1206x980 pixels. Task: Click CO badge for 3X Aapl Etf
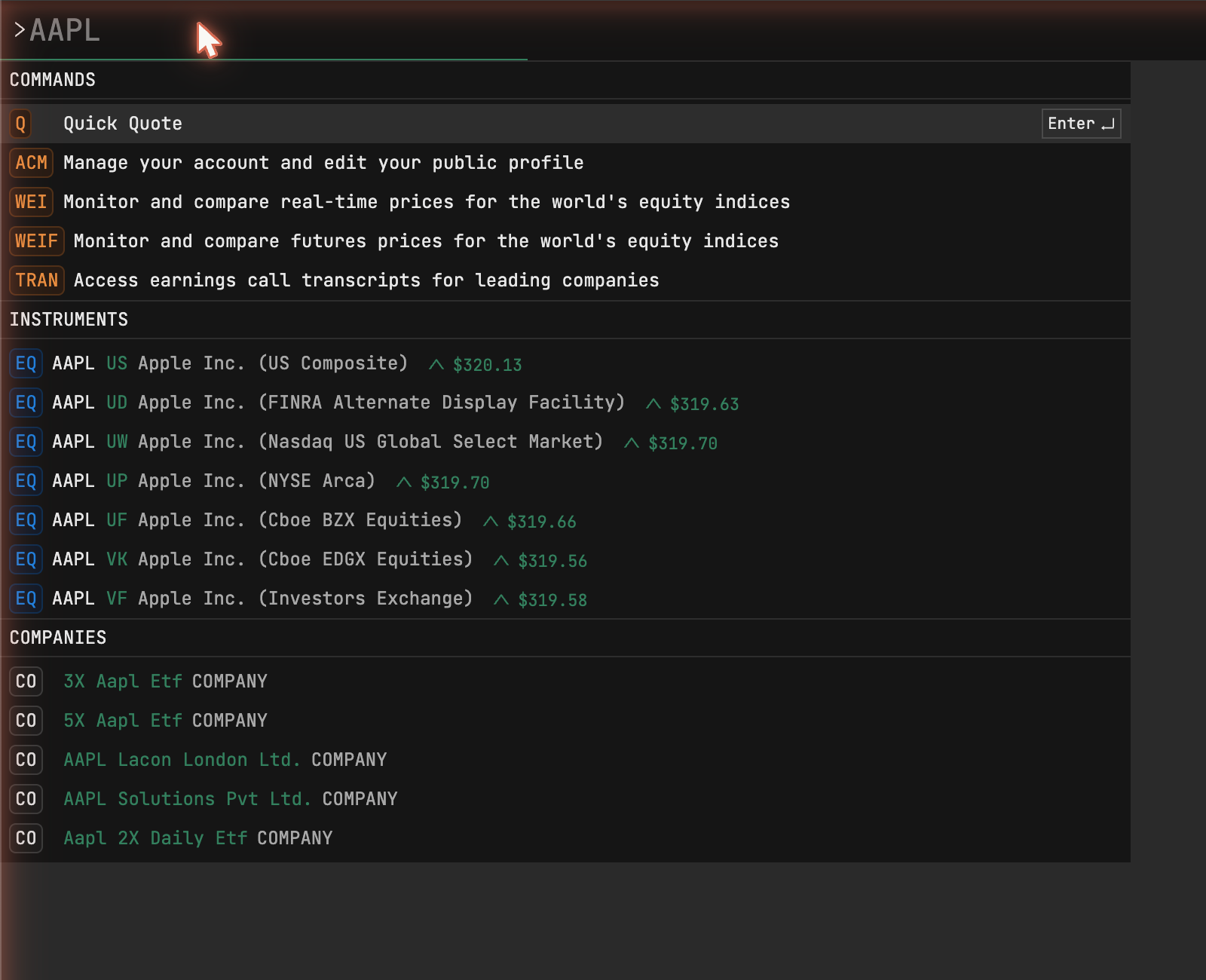click(x=26, y=681)
